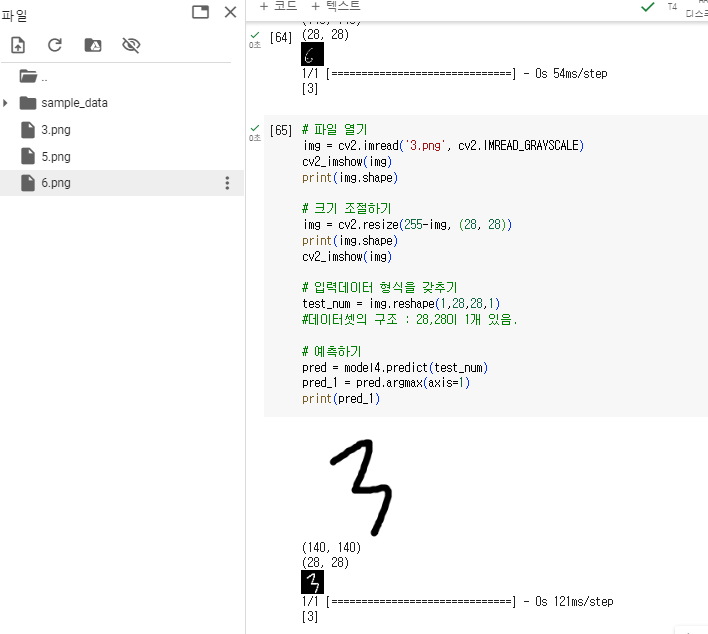The width and height of the screenshot is (708, 634).
Task: Click the model4.predict(test_num) line
Action: coord(395,368)
